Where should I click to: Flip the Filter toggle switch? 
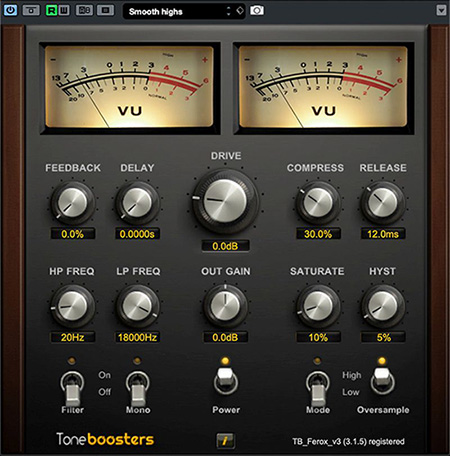(x=72, y=389)
